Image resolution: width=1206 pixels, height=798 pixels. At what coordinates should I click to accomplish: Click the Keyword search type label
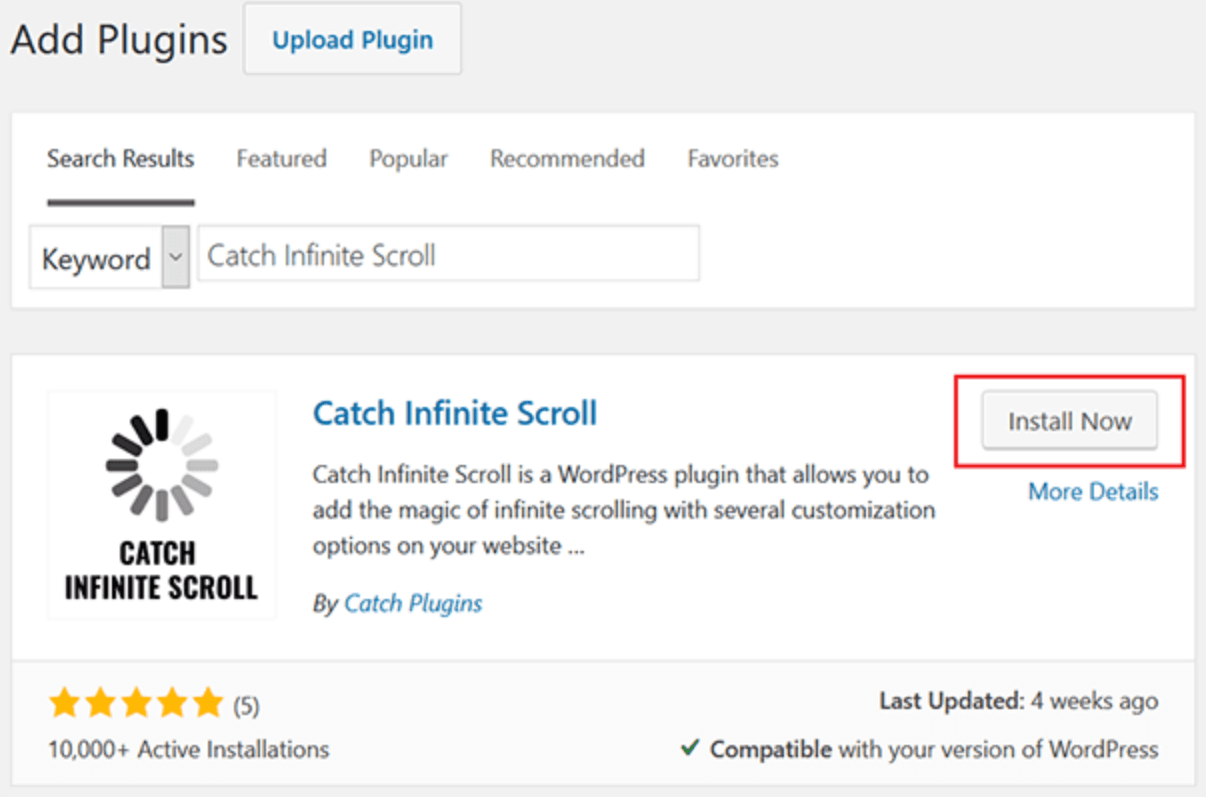[96, 259]
